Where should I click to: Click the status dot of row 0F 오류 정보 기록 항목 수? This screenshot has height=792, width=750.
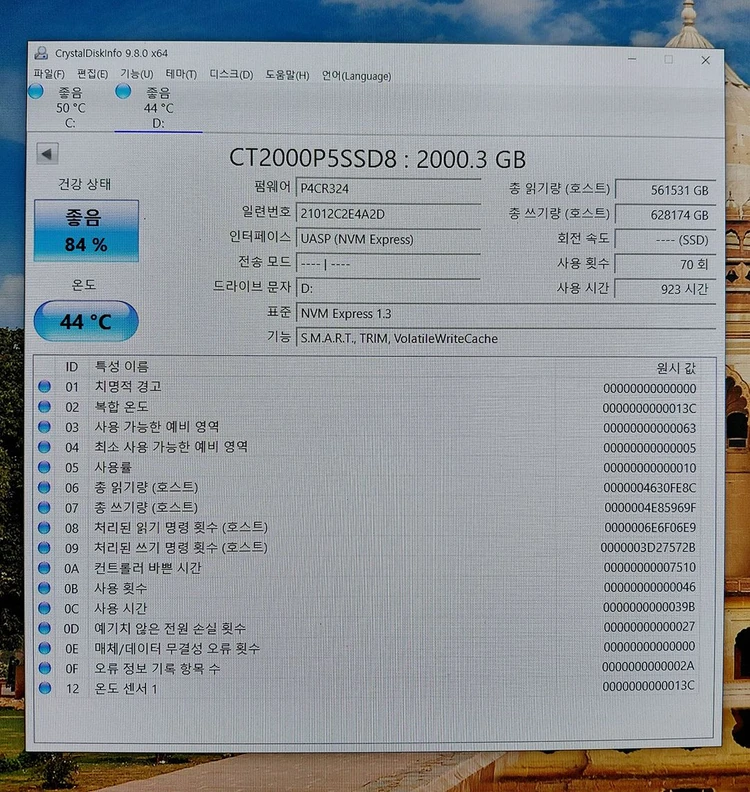point(44,668)
